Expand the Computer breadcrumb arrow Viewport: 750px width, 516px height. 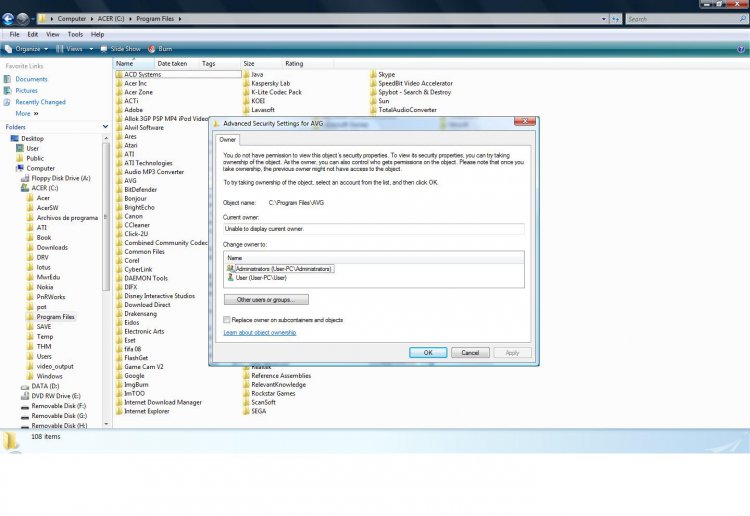tap(93, 19)
